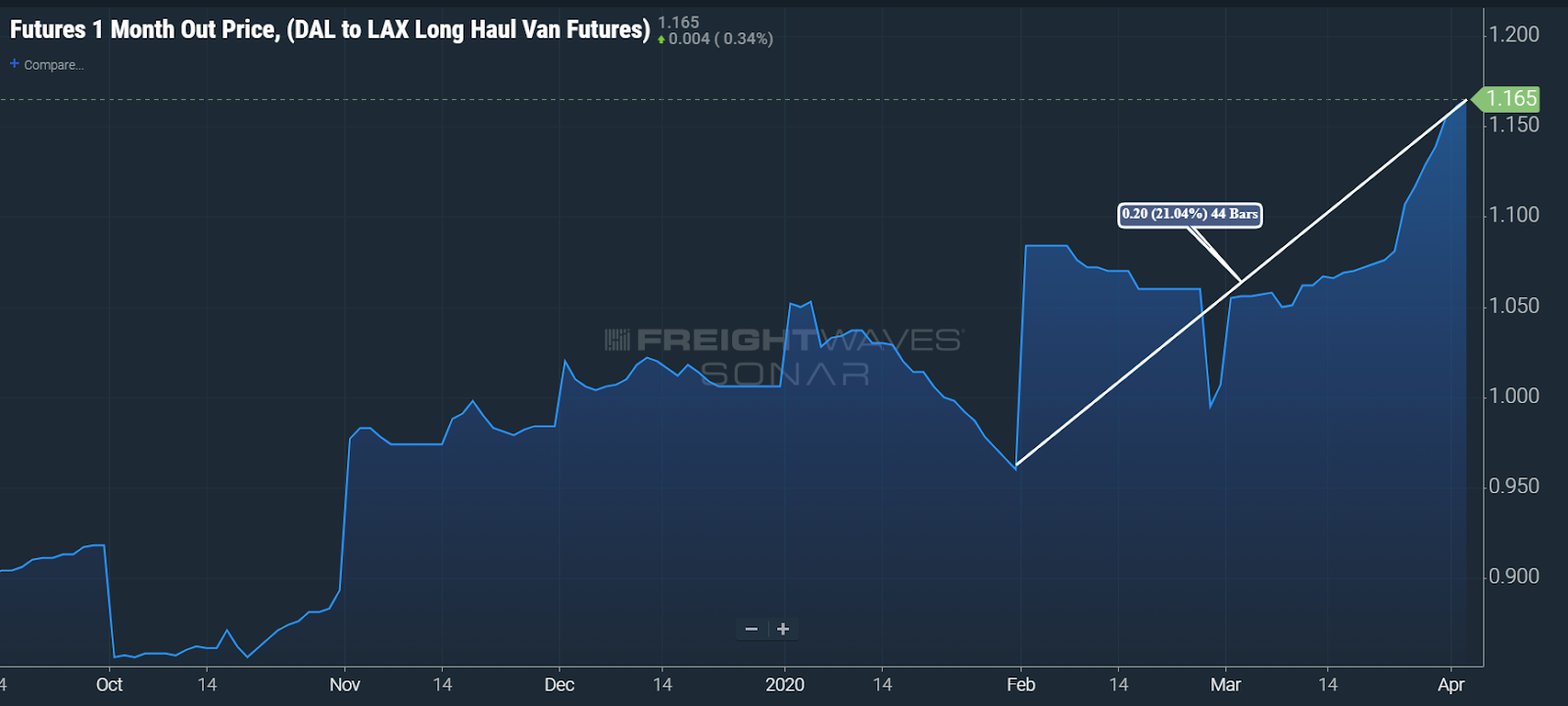The image size is (1568, 706).
Task: Select Apr on the time axis
Action: click(x=1450, y=684)
